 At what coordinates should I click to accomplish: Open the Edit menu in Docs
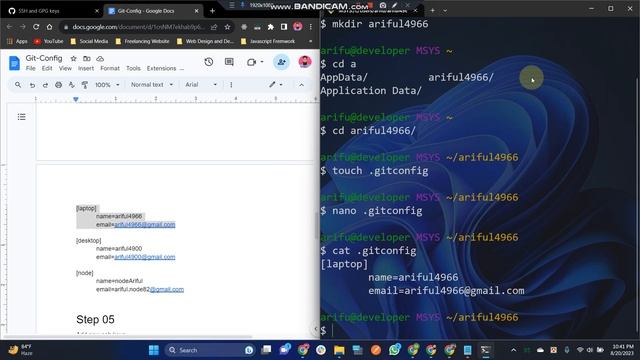click(x=47, y=68)
